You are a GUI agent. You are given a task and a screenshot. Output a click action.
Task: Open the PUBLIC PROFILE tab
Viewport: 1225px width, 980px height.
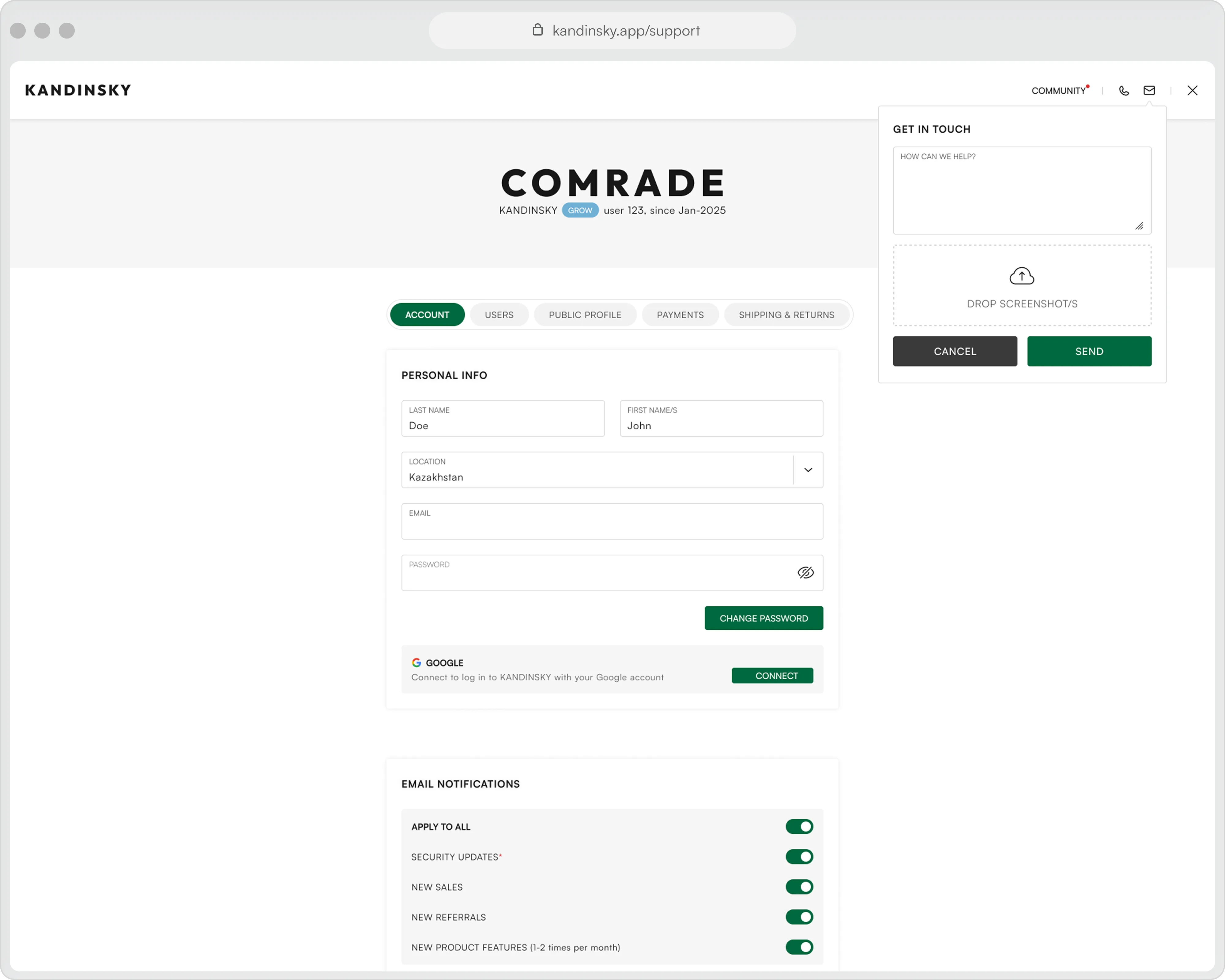[585, 315]
